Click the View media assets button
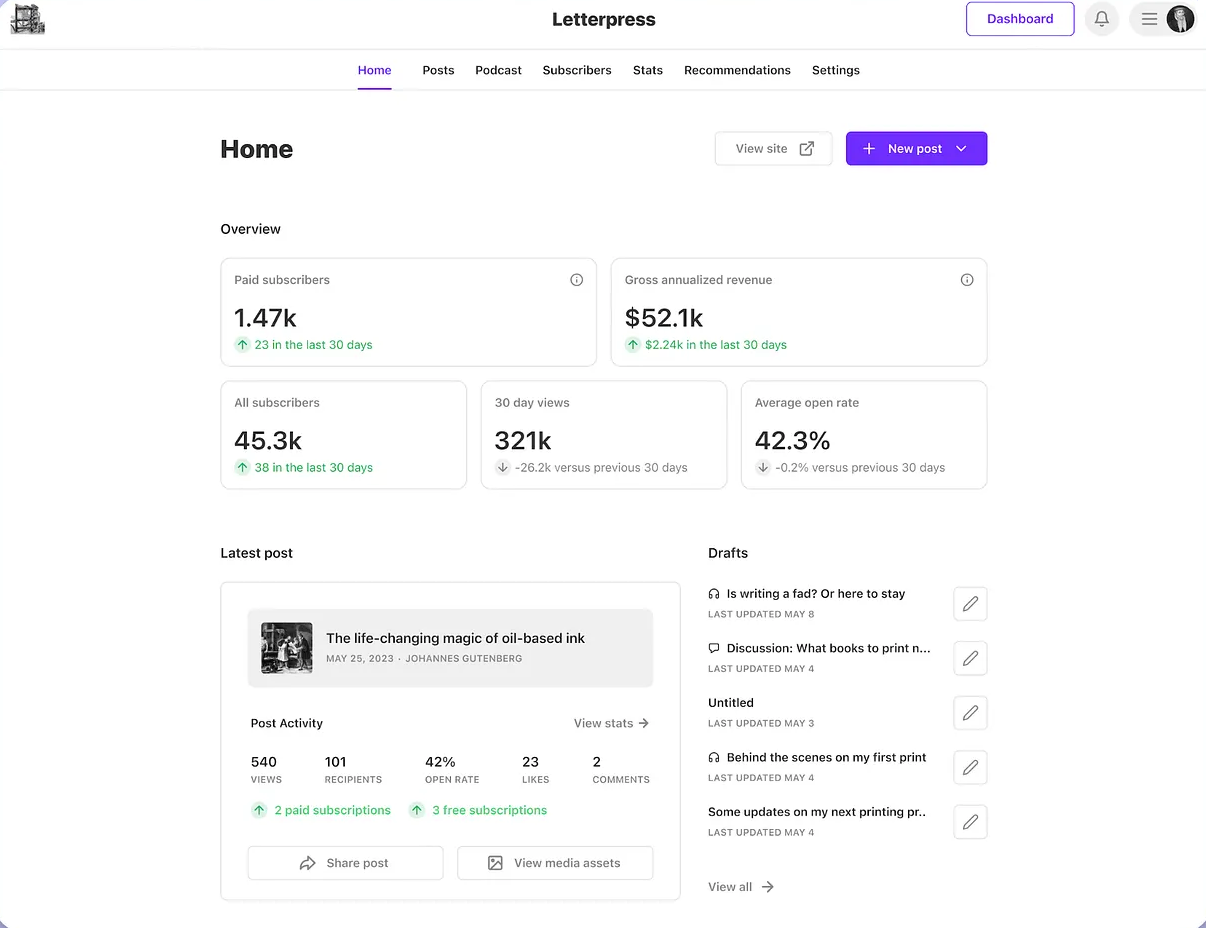The width and height of the screenshot is (1206, 928). 555,863
